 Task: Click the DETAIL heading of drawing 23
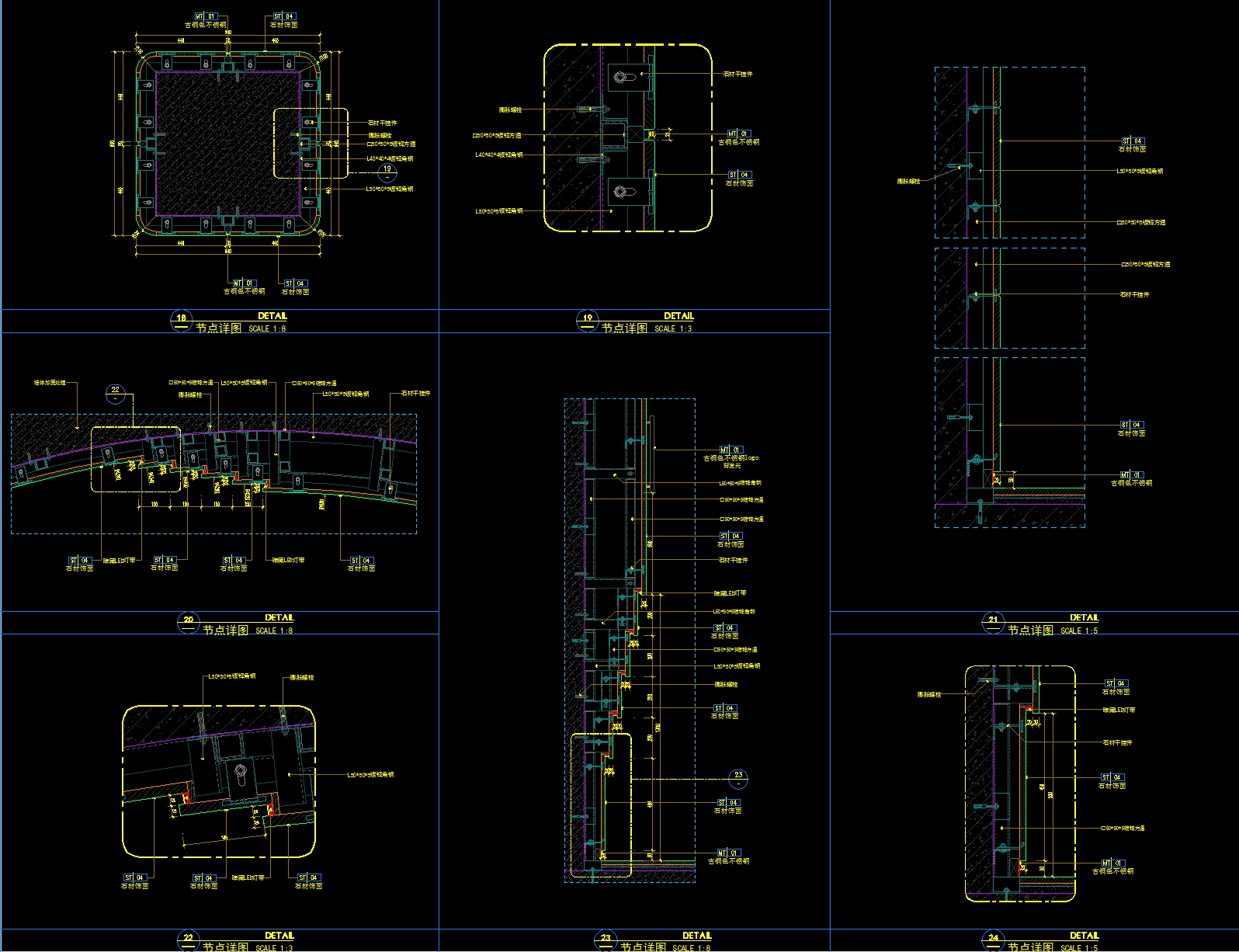pos(697,936)
